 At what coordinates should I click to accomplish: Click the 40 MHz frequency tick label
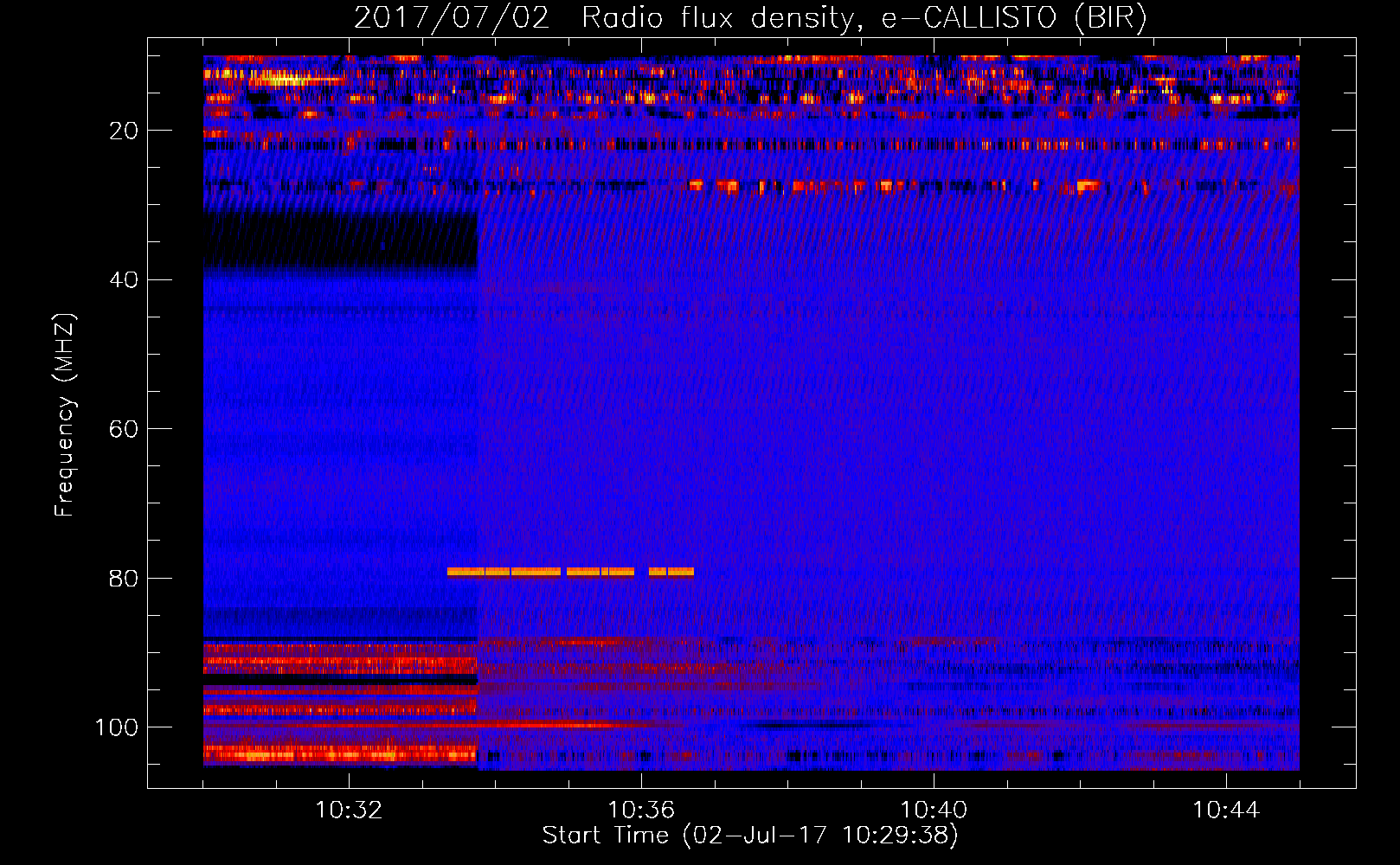[x=125, y=280]
